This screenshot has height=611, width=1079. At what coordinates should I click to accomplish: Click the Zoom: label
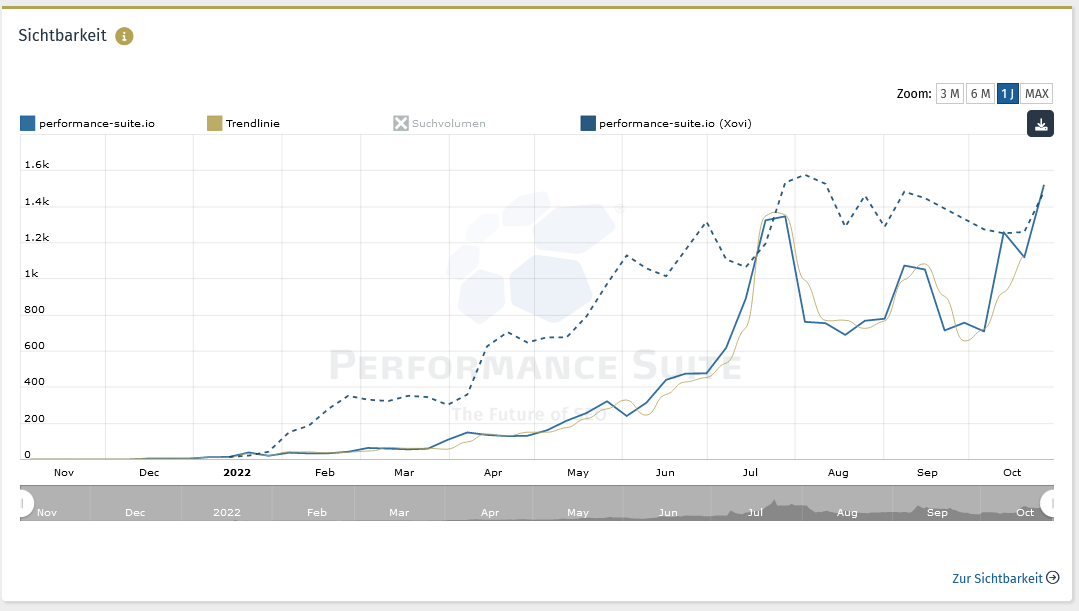(914, 94)
